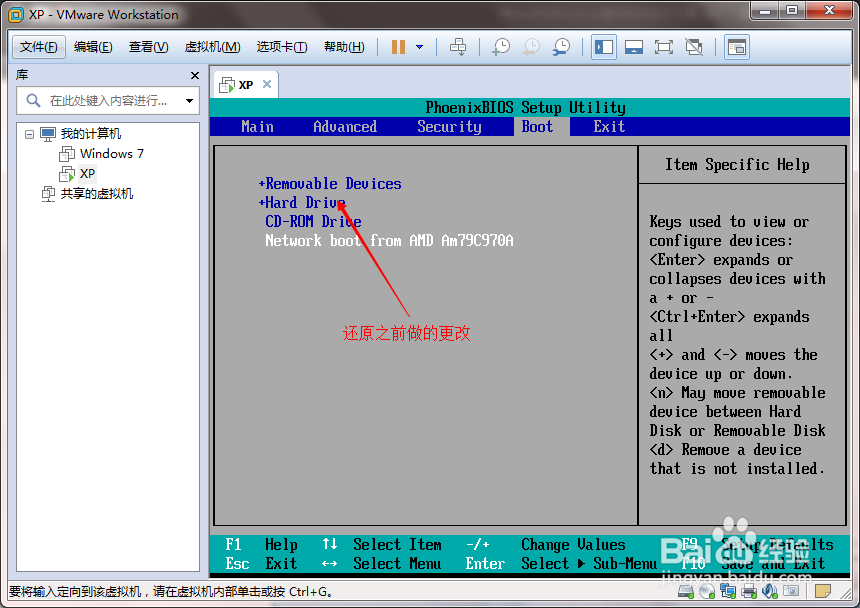Close the XP tab
This screenshot has height=608, width=860.
(x=267, y=84)
